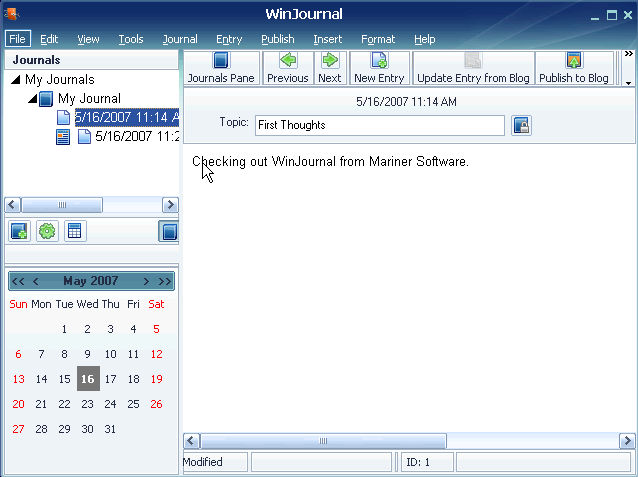Open the View menu
This screenshot has height=477, width=638.
pyautogui.click(x=88, y=39)
